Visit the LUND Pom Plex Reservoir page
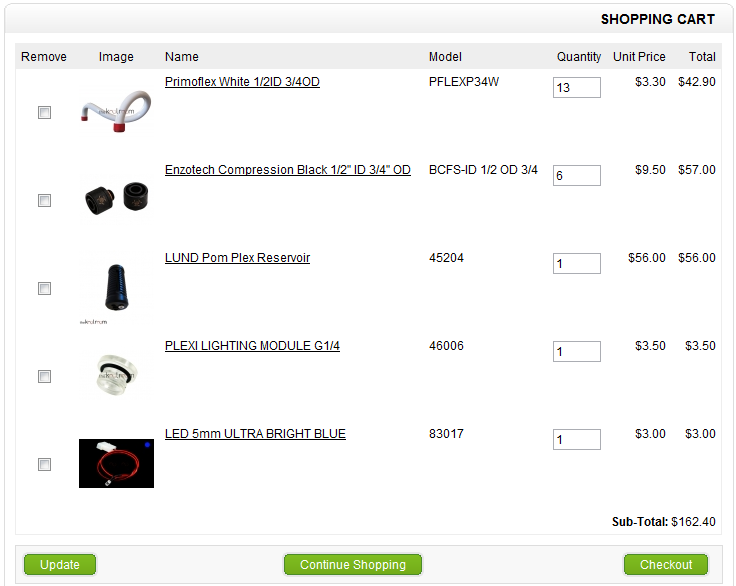The height and width of the screenshot is (586, 736). click(238, 258)
